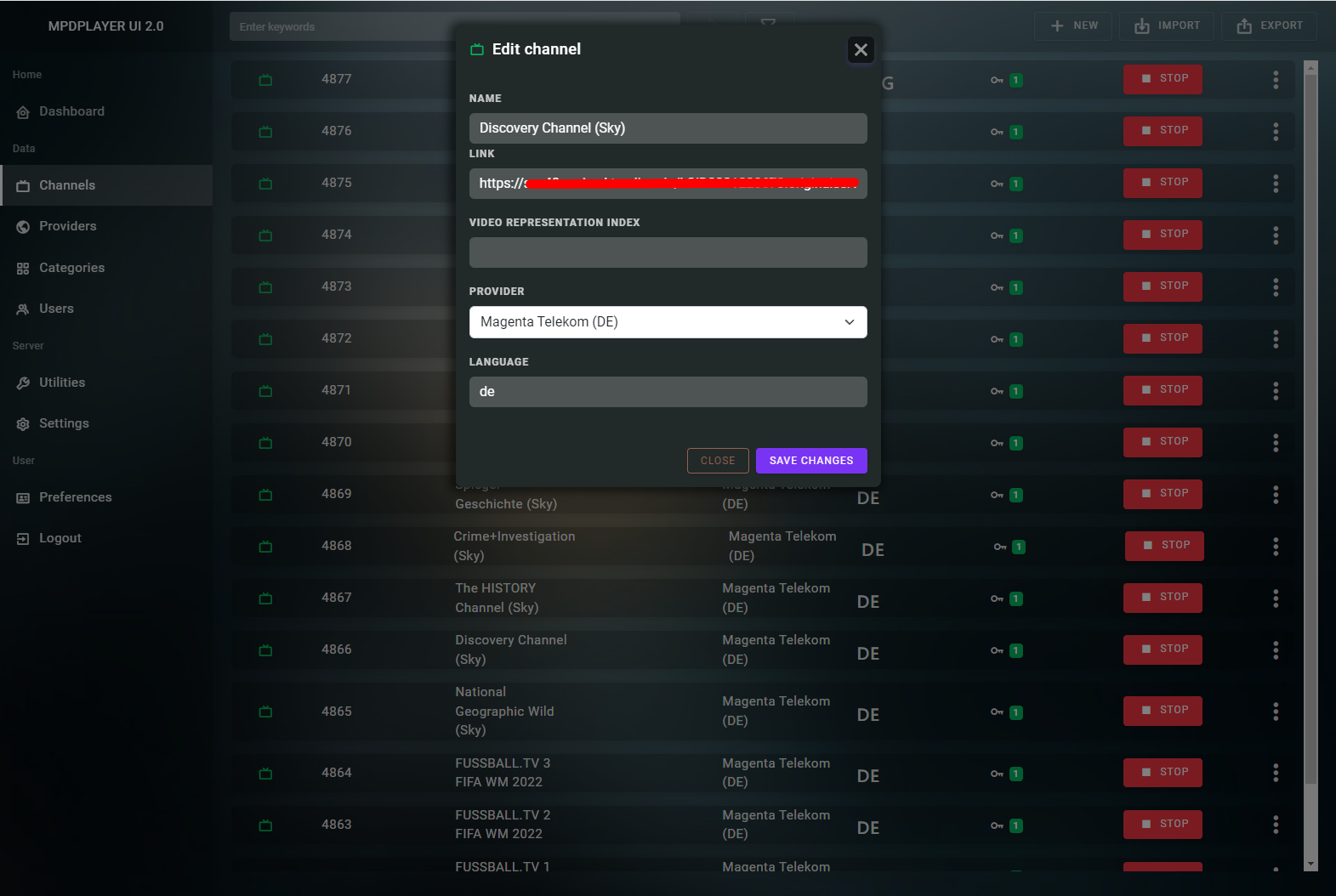Click the channel list vertical scrollbar
Screen dimensions: 1336x896
(x=1310, y=425)
